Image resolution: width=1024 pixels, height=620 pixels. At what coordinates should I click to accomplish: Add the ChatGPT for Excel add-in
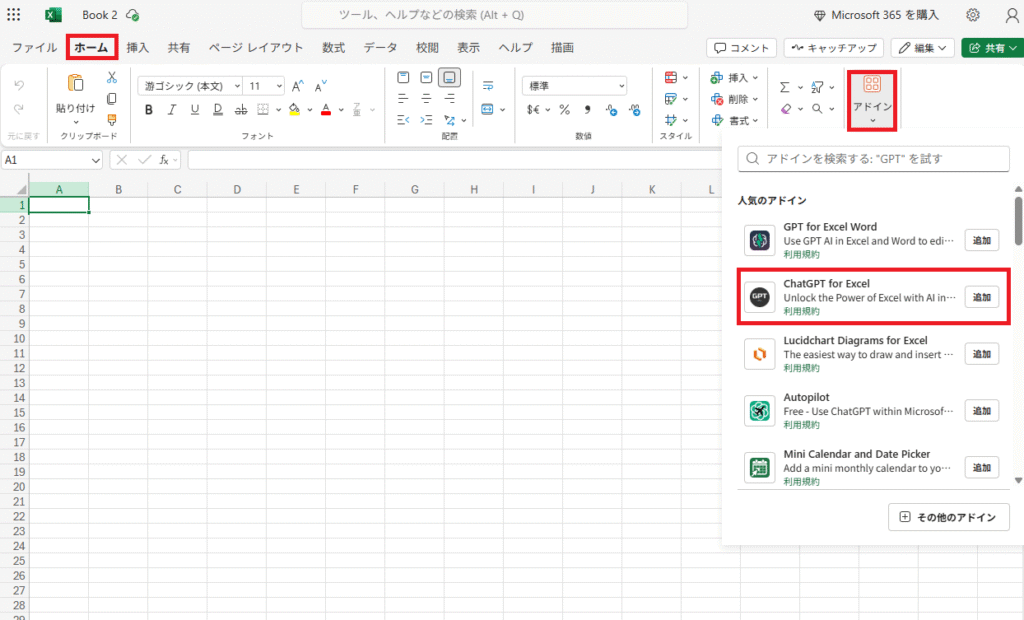pos(982,297)
